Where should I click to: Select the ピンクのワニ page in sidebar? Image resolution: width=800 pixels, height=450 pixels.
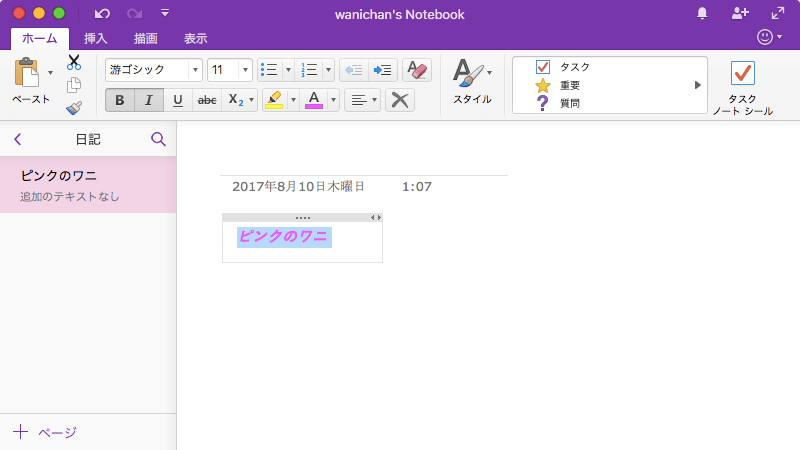pos(88,185)
